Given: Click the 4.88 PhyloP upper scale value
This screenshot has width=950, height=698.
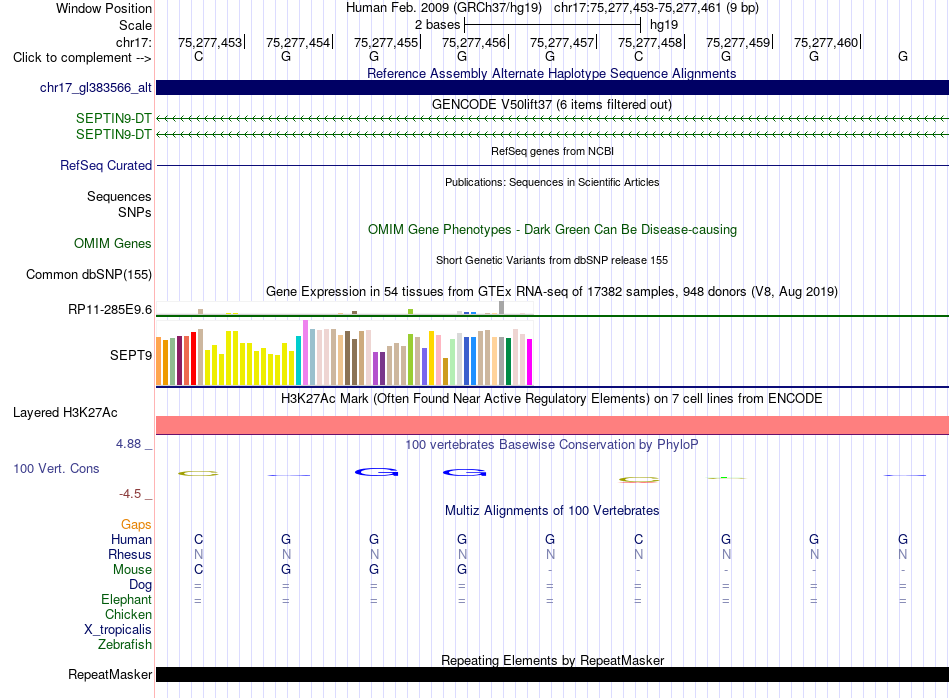Looking at the screenshot, I should point(128,444).
